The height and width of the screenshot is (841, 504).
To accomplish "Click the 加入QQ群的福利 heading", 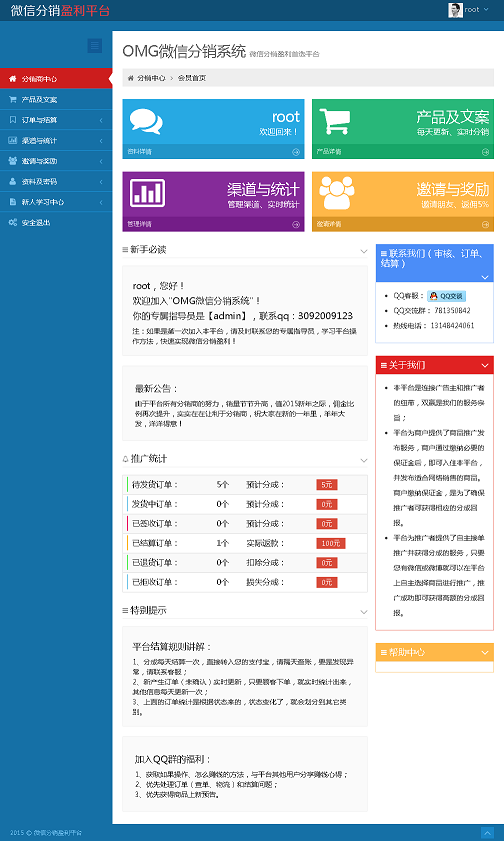I will 173,759.
